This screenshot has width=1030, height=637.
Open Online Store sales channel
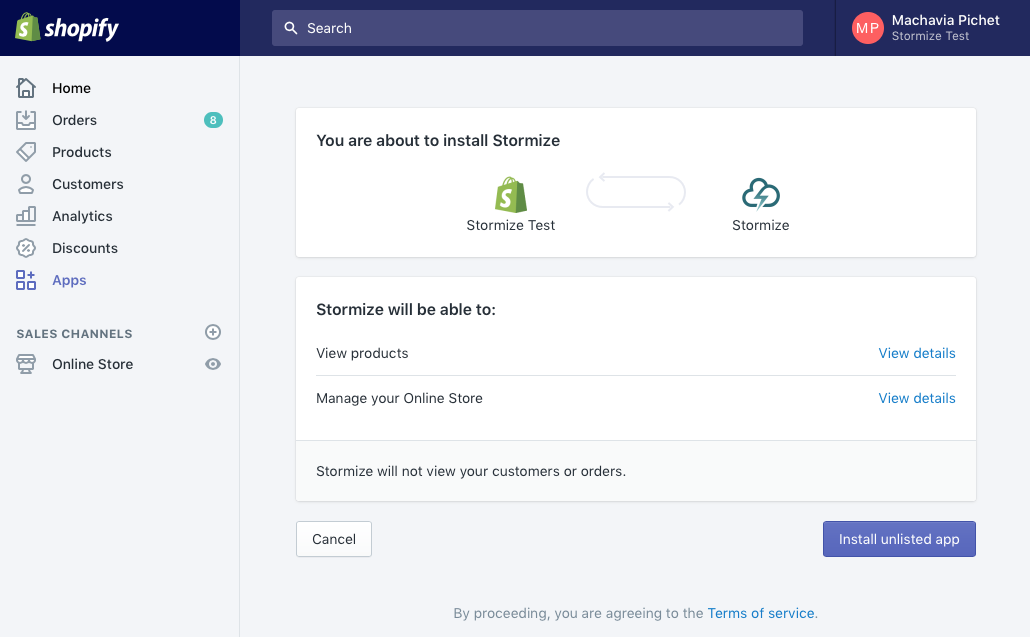point(93,364)
